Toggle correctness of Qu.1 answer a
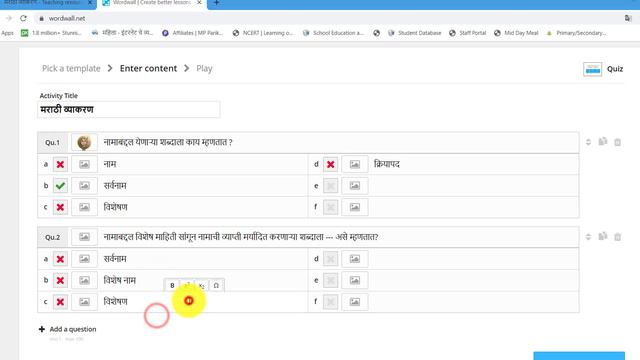Screen dimensions: 640x360 click(x=60, y=164)
